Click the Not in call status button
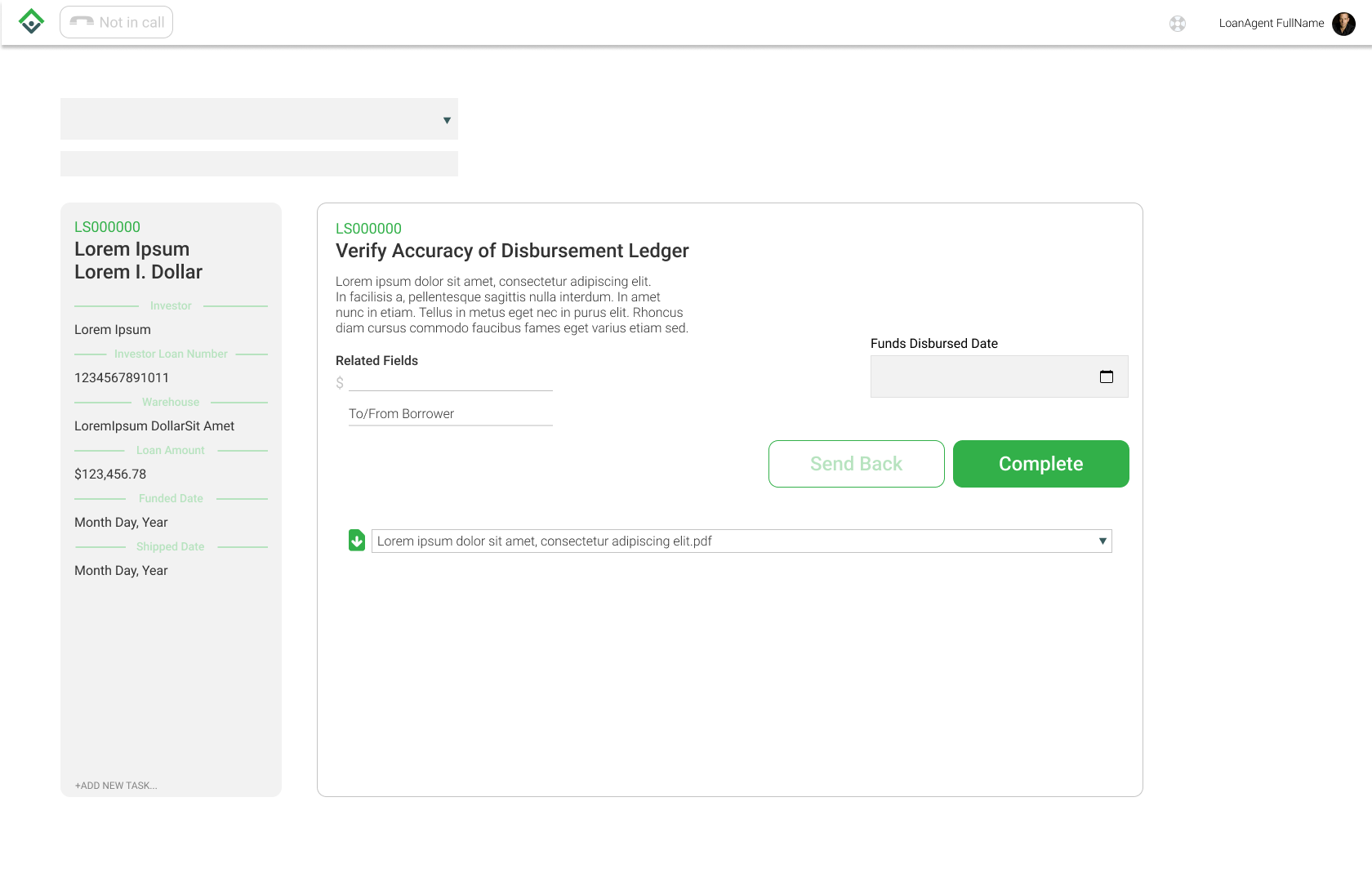 click(117, 23)
